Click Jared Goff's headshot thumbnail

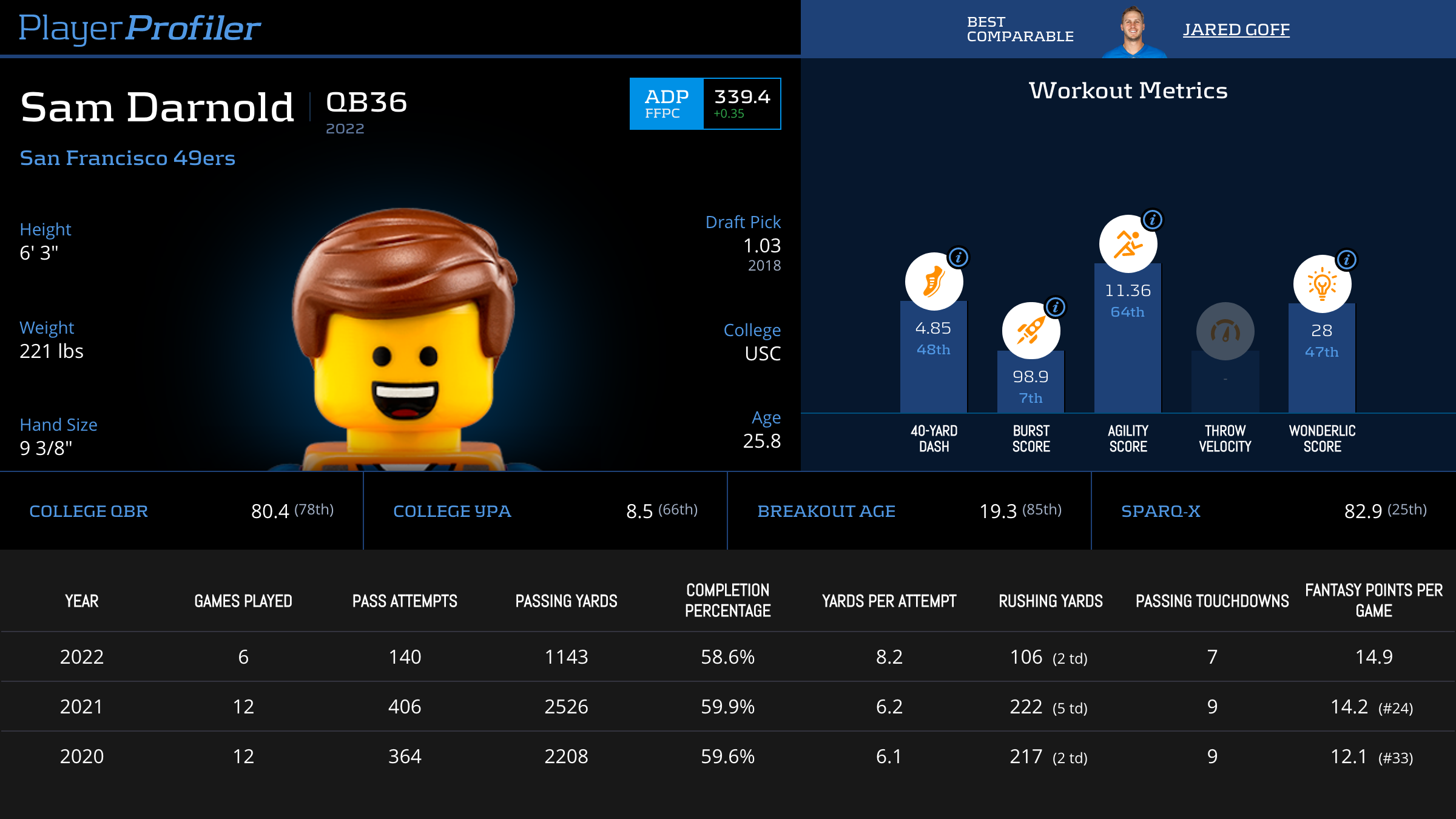(x=1133, y=32)
